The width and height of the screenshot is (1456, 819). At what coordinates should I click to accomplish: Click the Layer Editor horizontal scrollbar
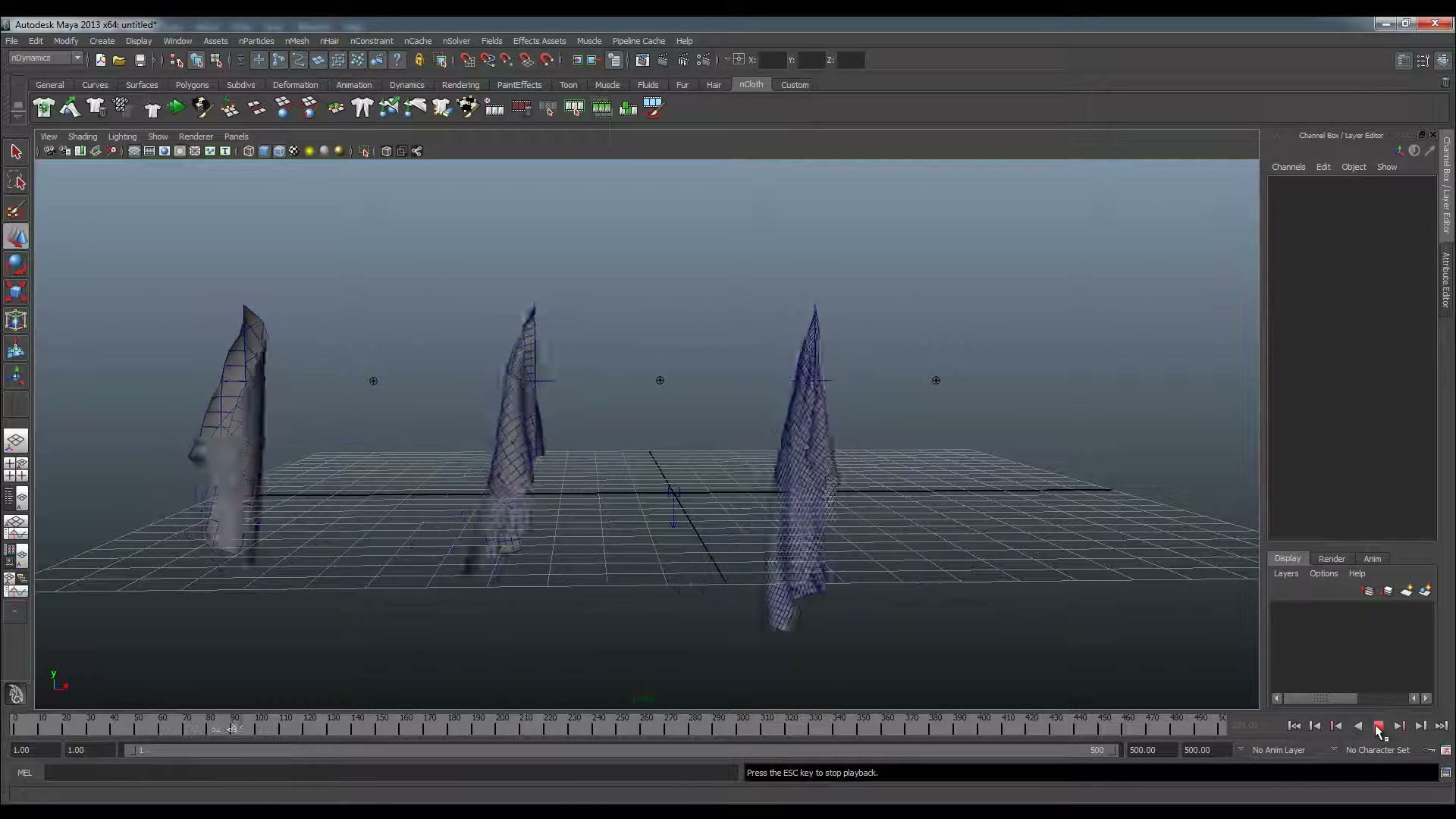[x=1321, y=698]
